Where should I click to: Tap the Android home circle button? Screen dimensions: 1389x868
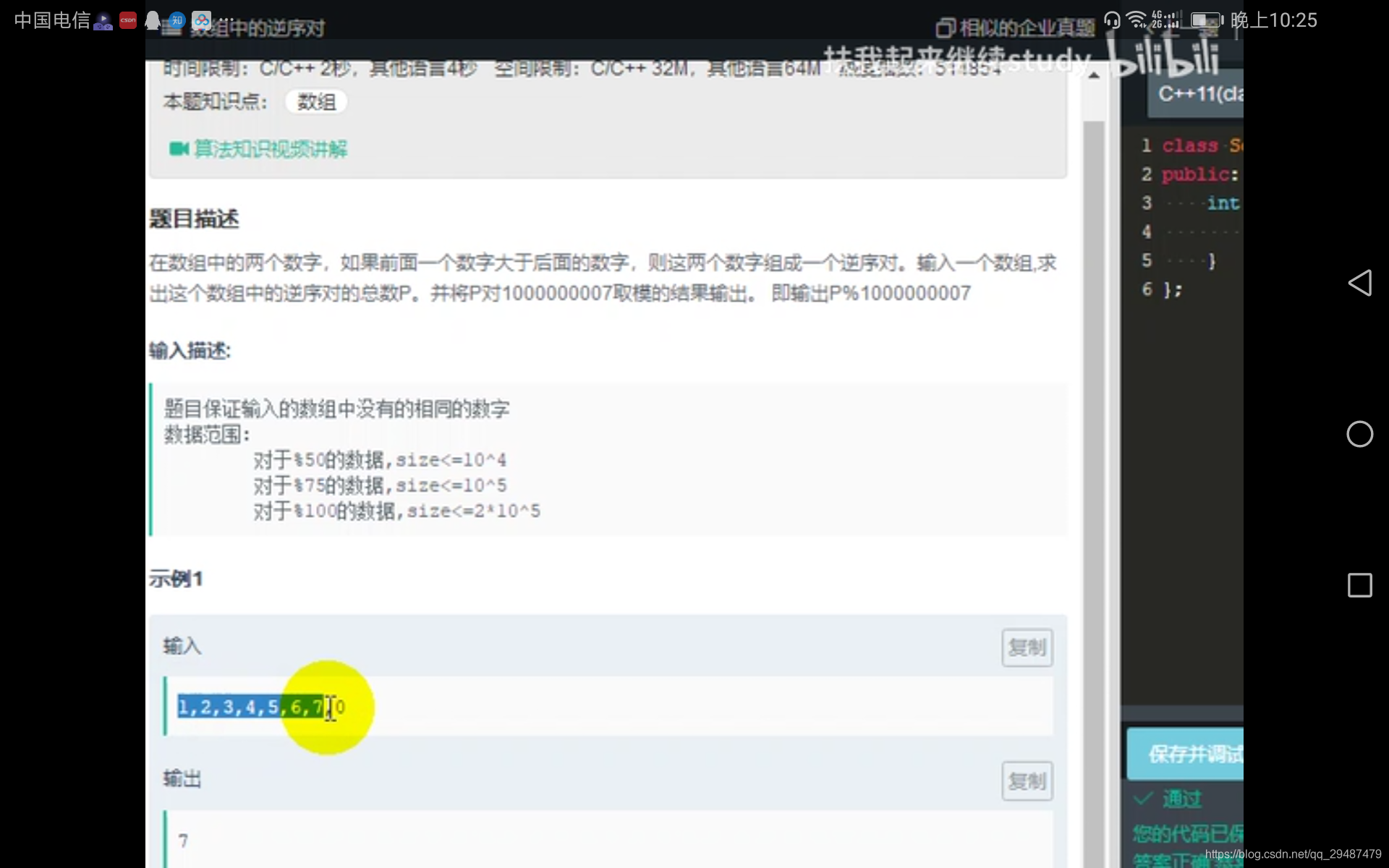coord(1359,434)
